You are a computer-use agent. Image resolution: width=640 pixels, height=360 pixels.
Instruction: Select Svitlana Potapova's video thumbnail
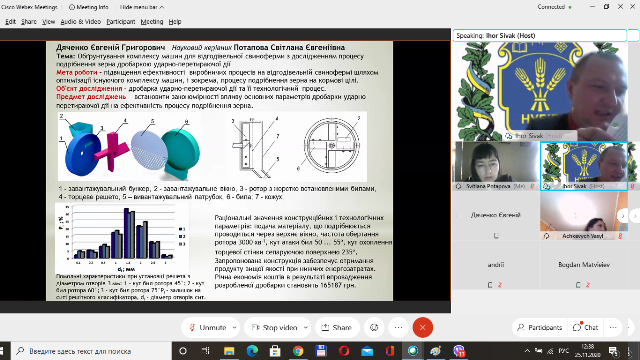(x=496, y=166)
